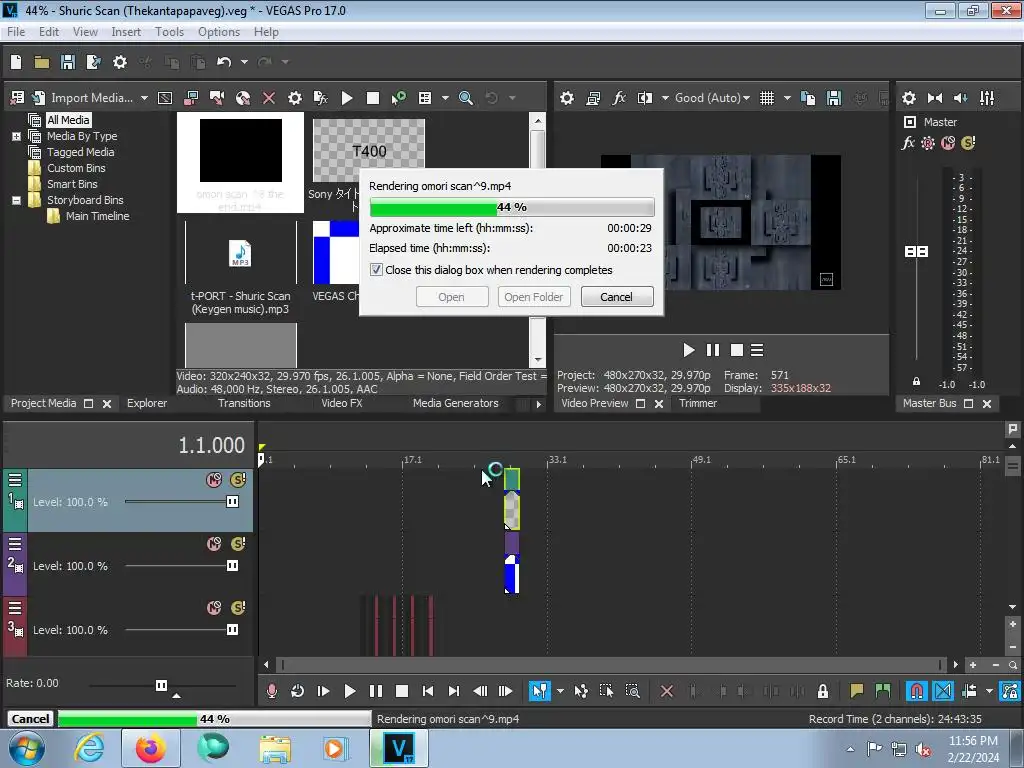Viewport: 1024px width, 768px height.
Task: Solo track 3 in the track header
Action: (x=238, y=608)
